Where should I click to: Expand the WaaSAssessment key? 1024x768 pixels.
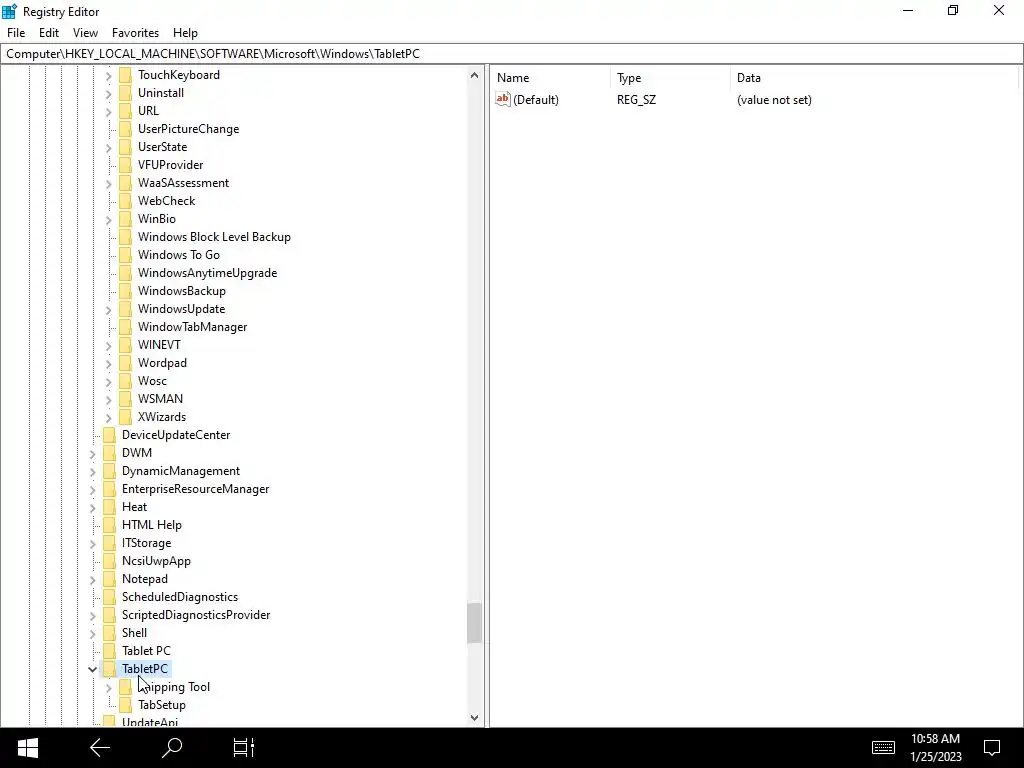[108, 184]
